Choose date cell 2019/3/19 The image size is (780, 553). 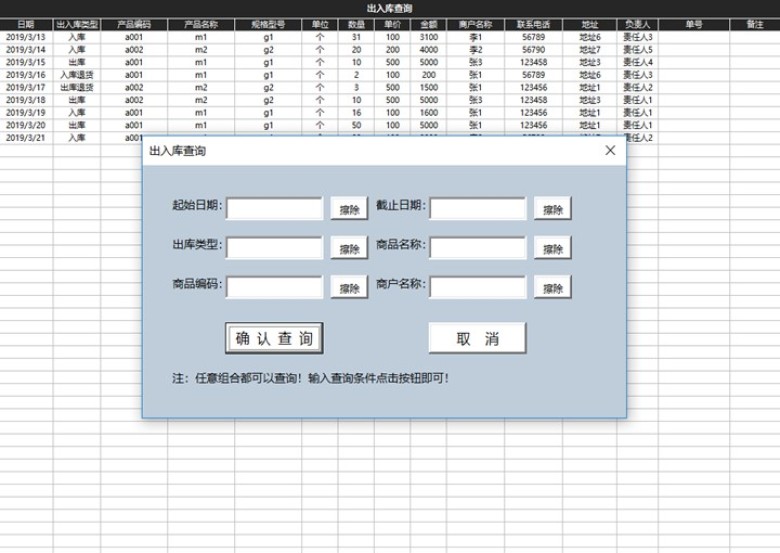coord(26,113)
